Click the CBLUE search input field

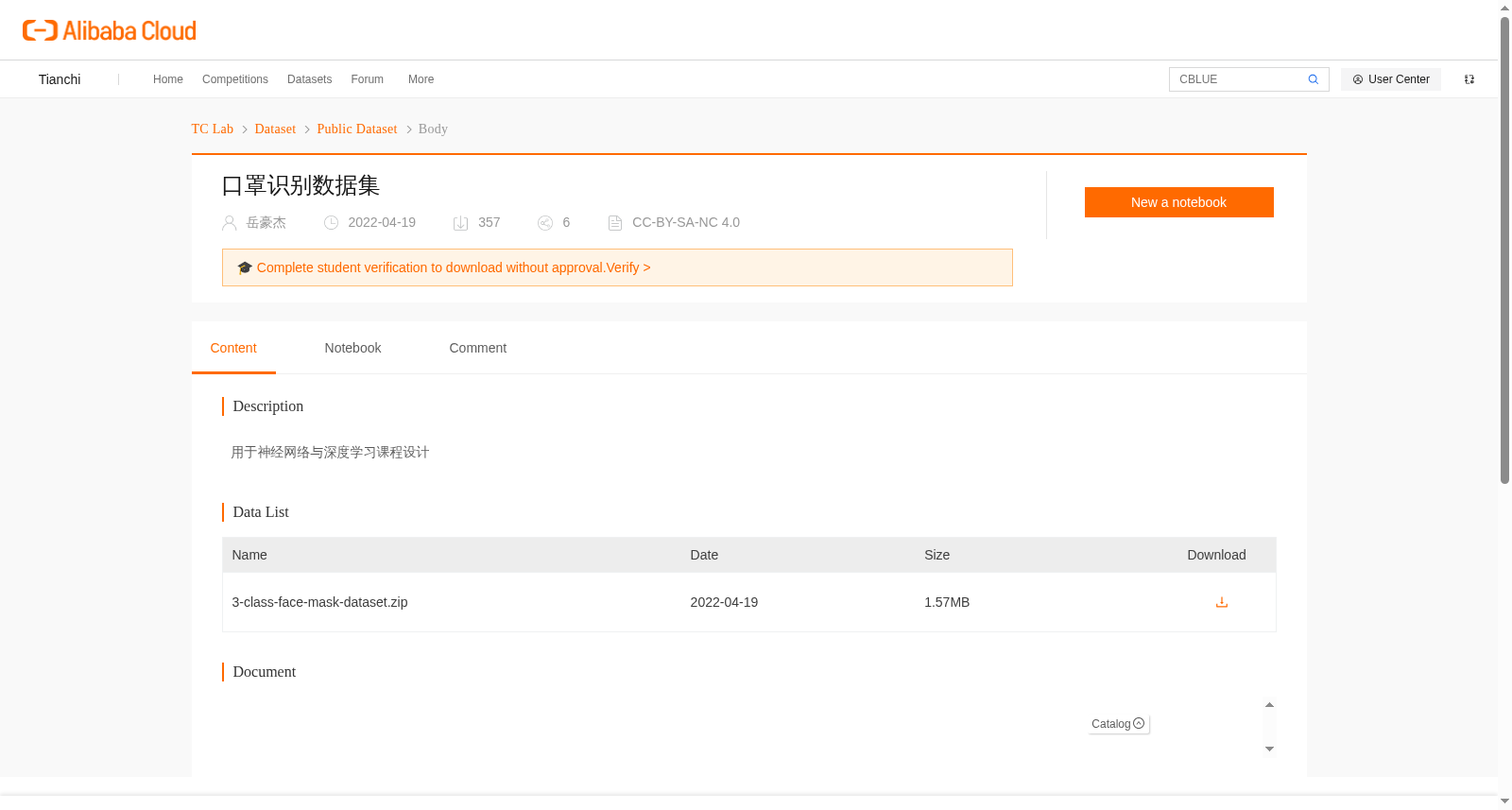coord(1238,79)
